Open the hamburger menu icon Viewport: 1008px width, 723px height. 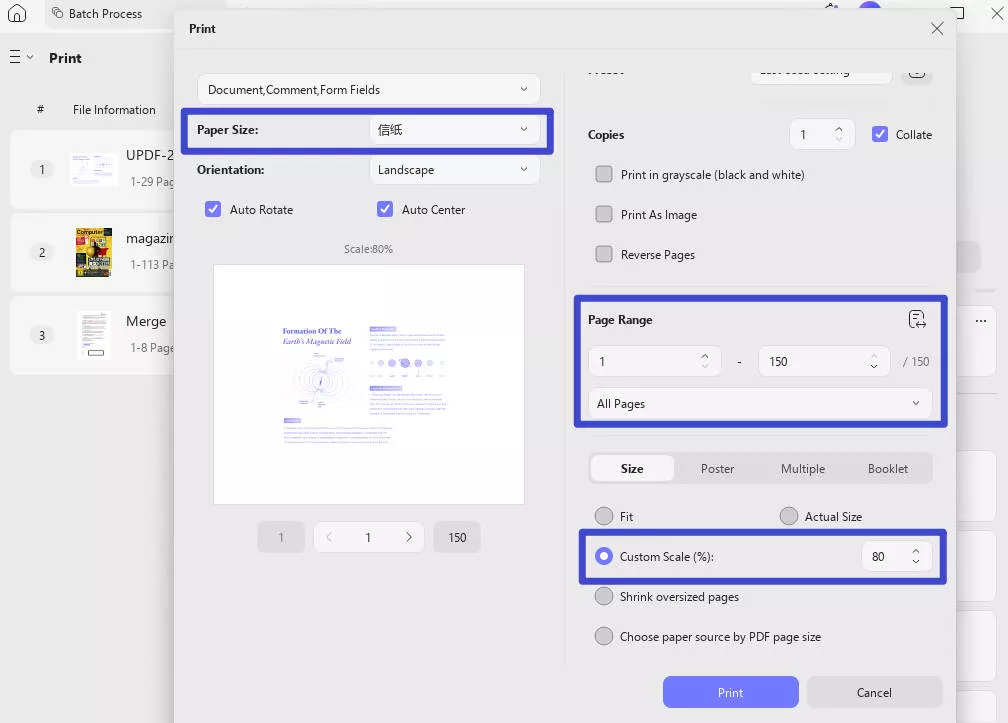click(x=13, y=57)
